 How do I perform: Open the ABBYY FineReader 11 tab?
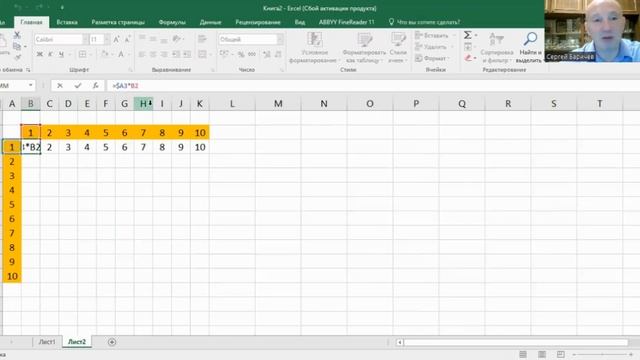347,22
